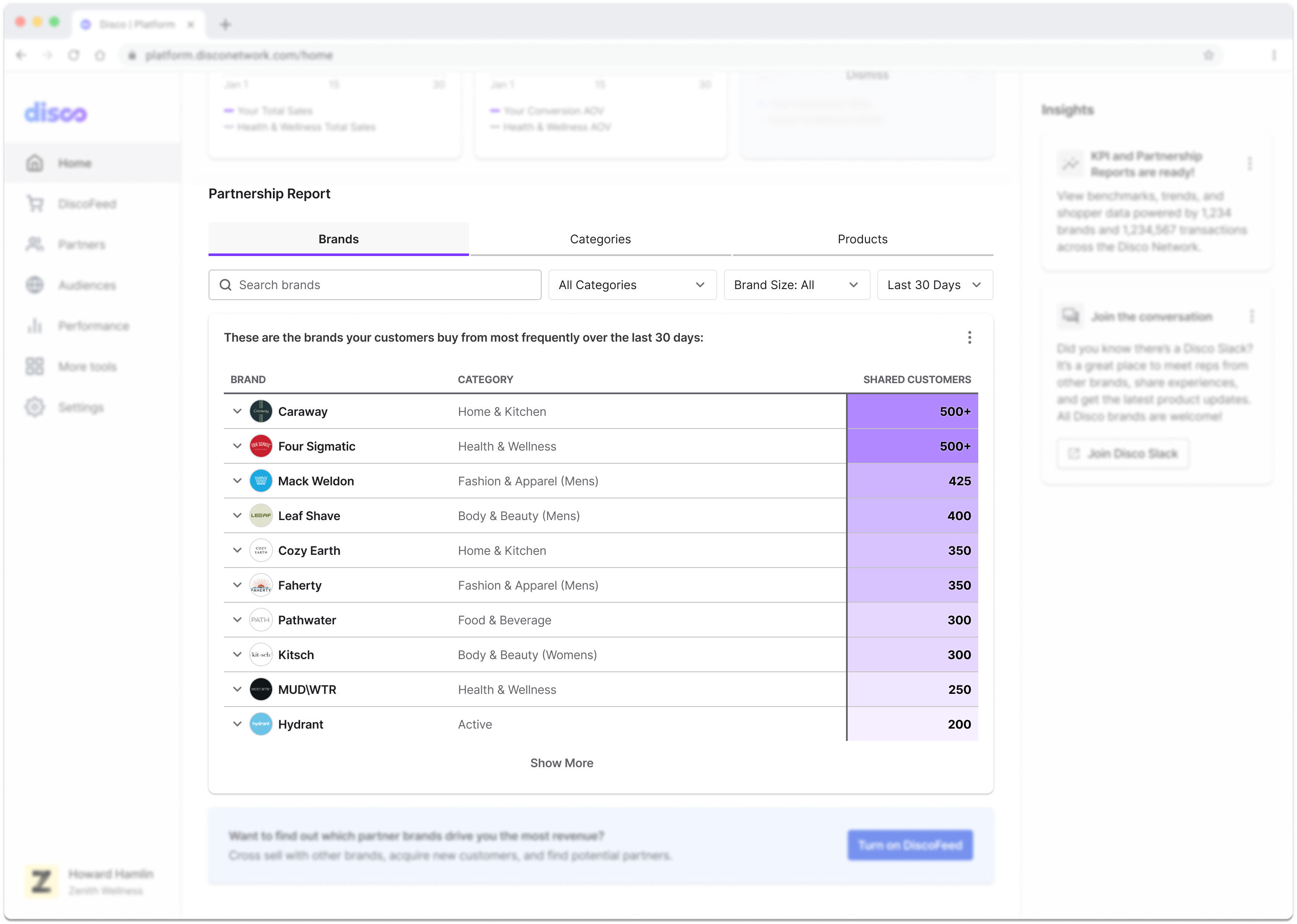Click the Caraway brand logo
This screenshot has width=1297, height=924.
pos(261,412)
